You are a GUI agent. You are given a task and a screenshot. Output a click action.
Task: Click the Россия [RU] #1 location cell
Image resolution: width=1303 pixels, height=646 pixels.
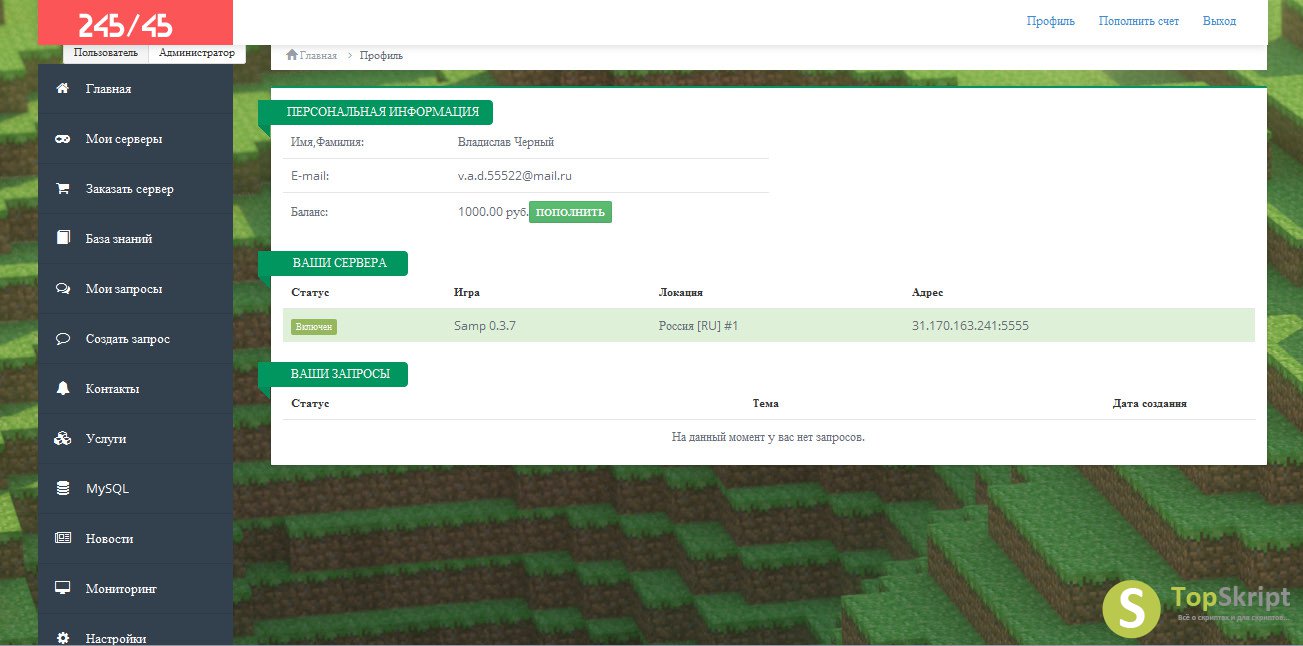tap(698, 326)
